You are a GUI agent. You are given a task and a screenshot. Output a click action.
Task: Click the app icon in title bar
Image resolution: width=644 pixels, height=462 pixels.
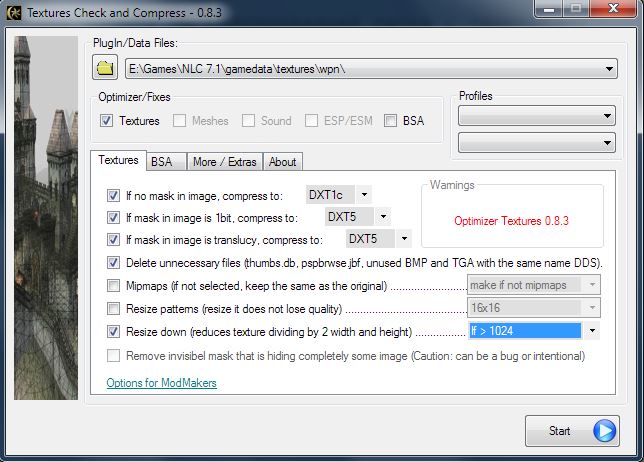(x=13, y=12)
